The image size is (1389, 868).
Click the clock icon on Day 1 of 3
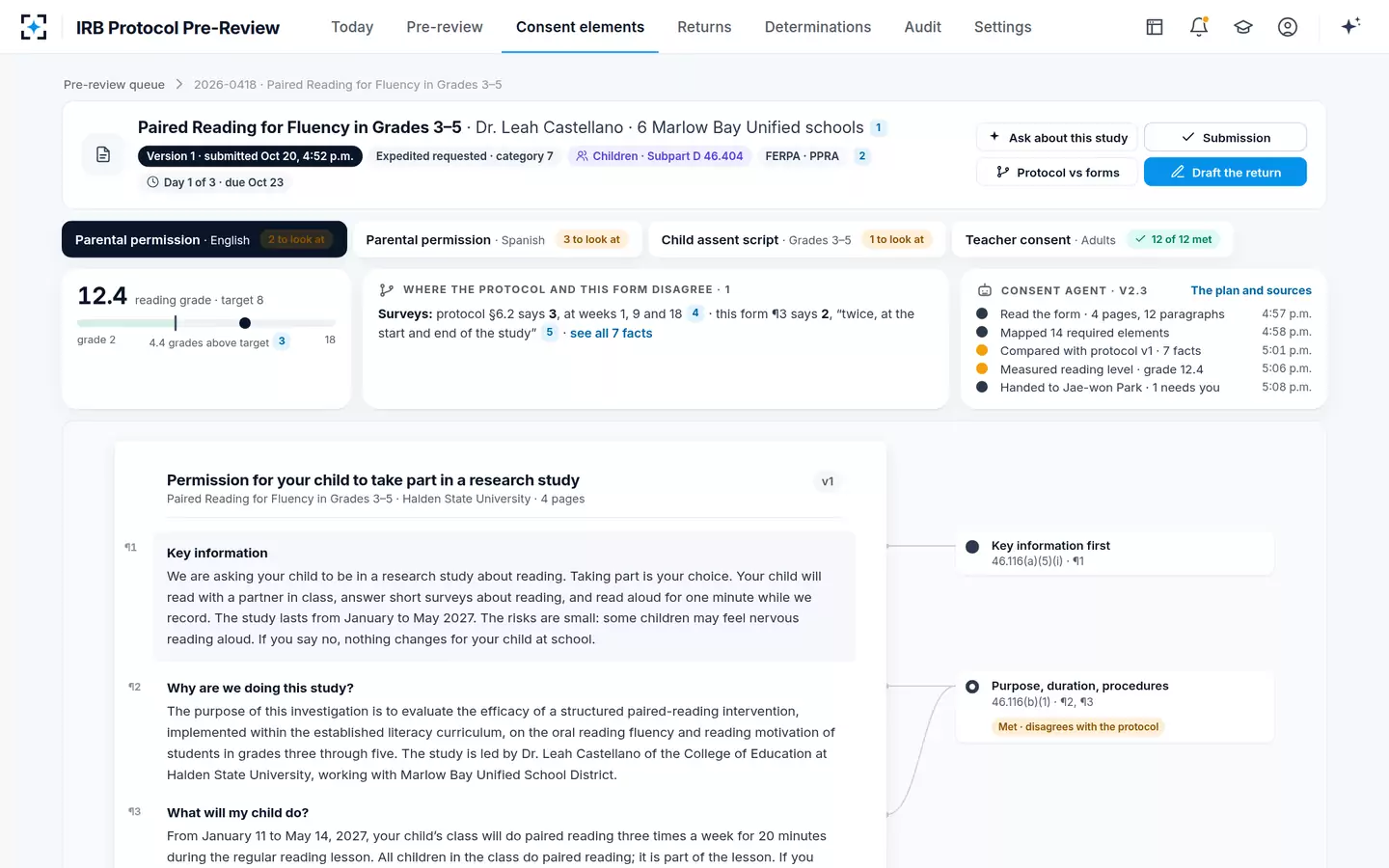pos(152,182)
